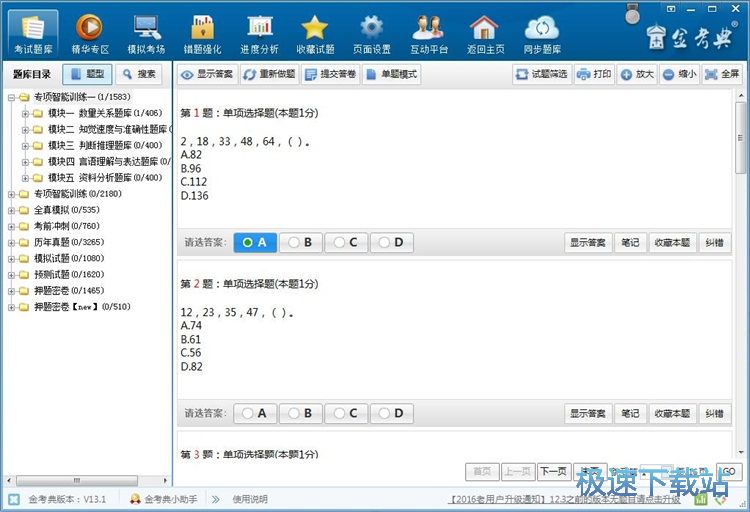The width and height of the screenshot is (750, 512).
Task: Expand the 预测试题 node
Action: pos(11,275)
